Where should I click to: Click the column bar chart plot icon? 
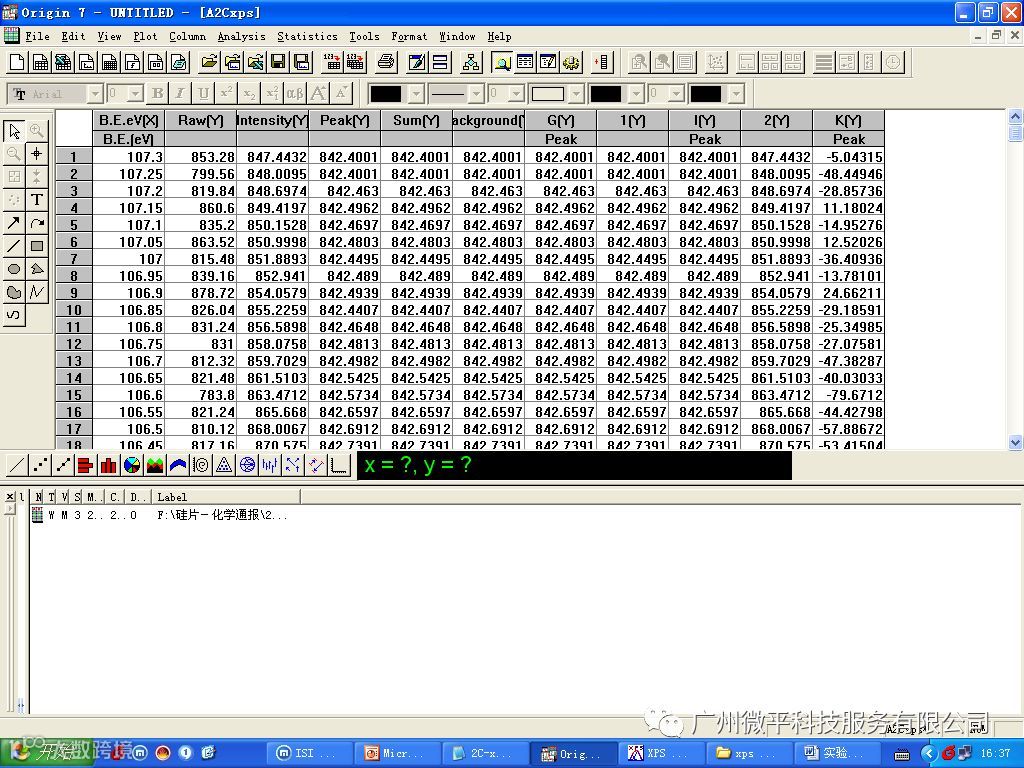click(108, 465)
